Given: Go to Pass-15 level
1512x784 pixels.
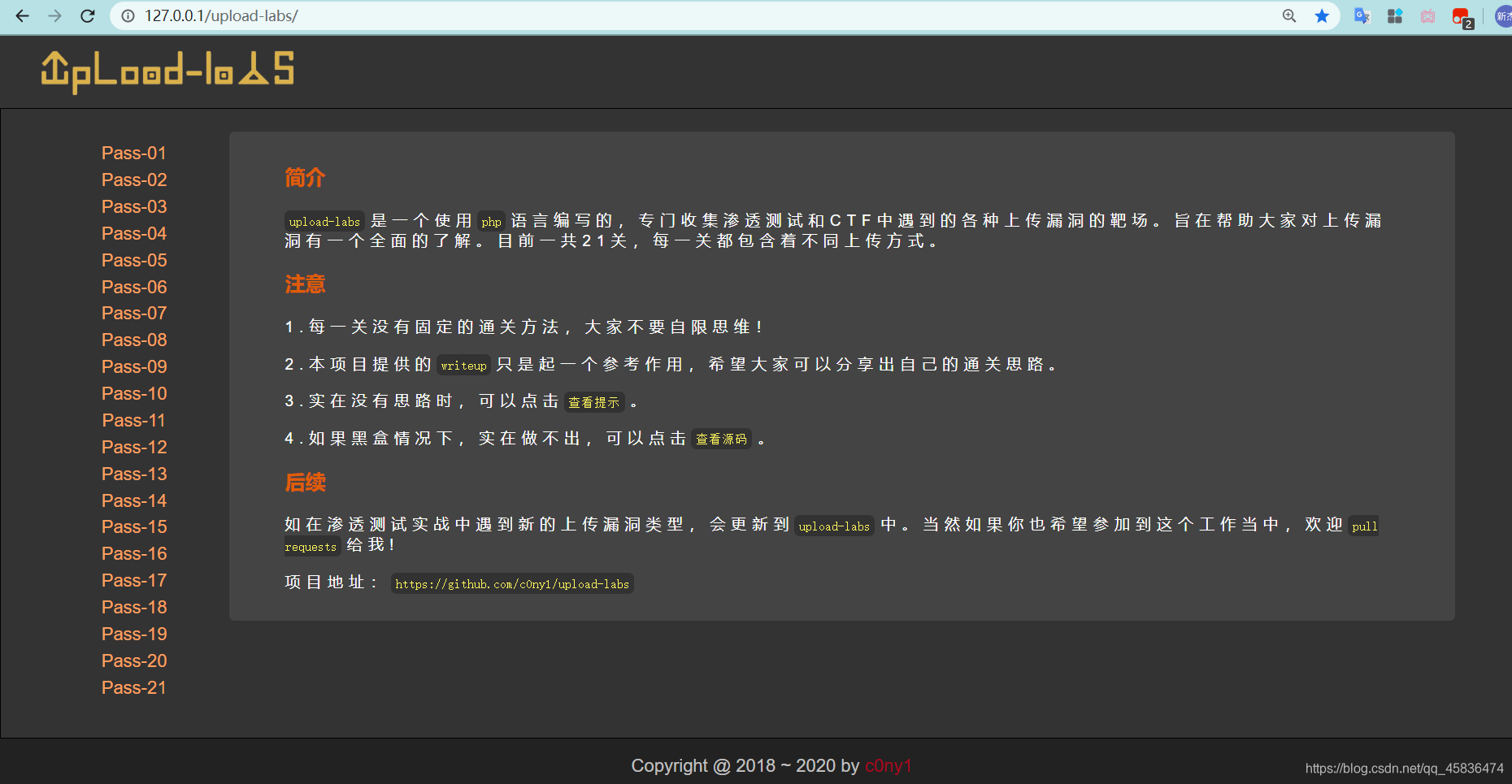Looking at the screenshot, I should (x=134, y=526).
